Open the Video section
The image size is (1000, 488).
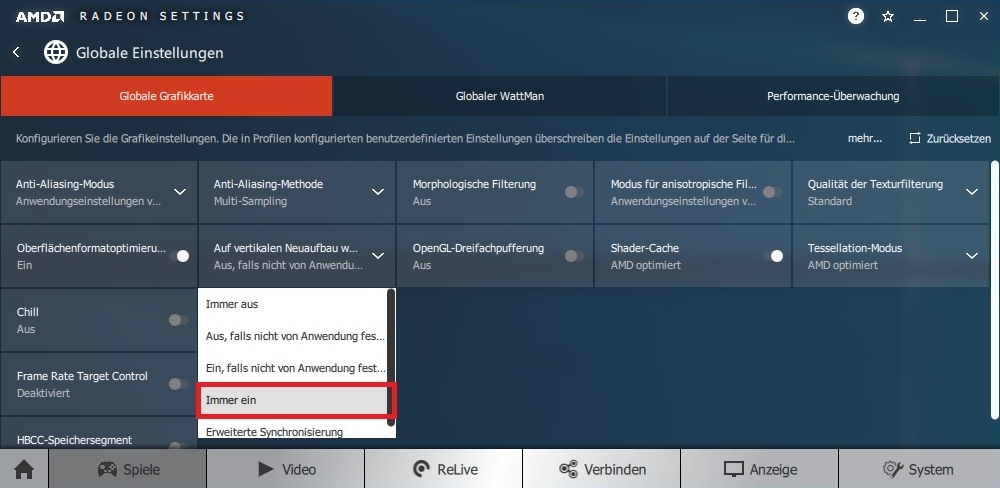[x=286, y=470]
